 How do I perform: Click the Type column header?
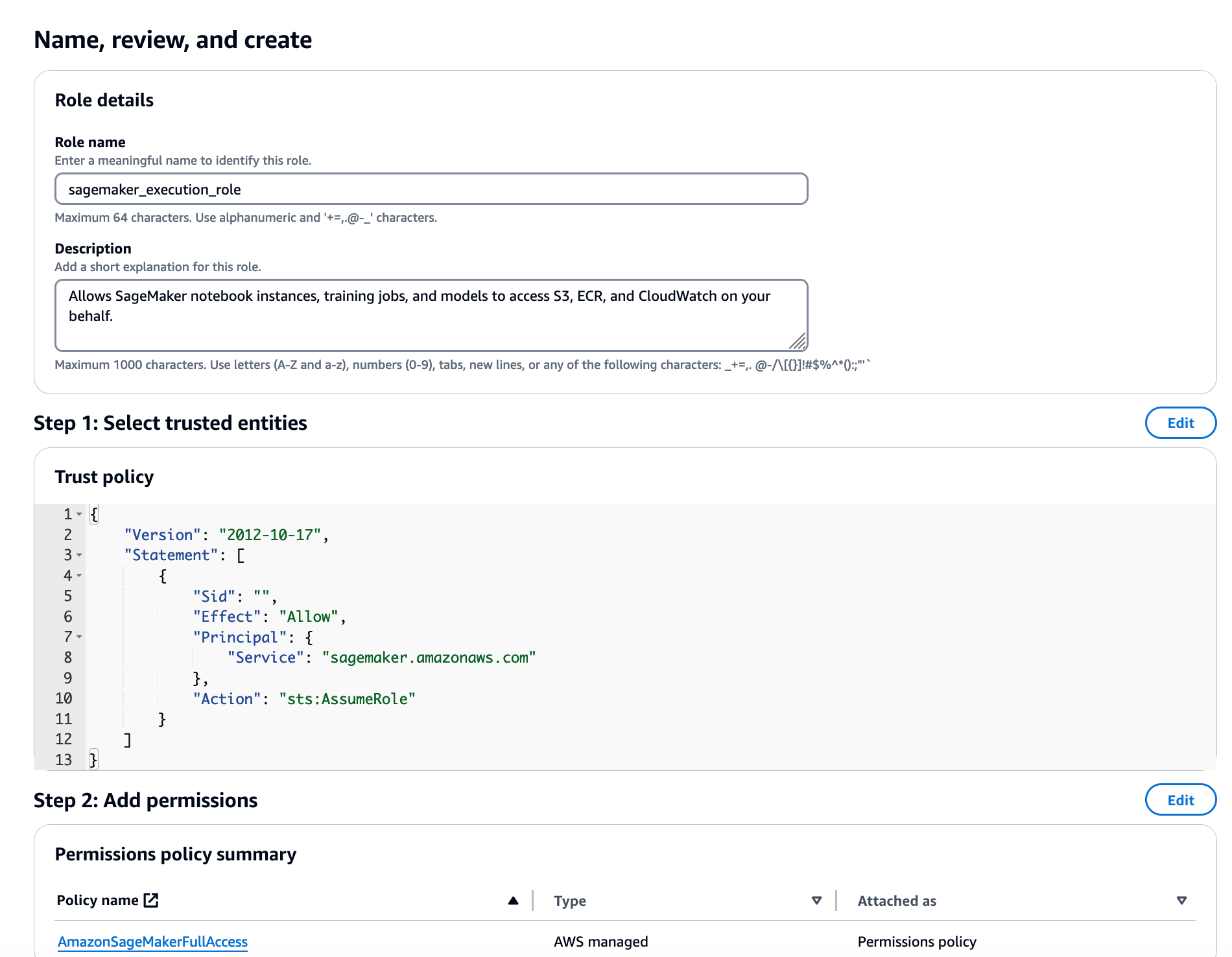[570, 901]
